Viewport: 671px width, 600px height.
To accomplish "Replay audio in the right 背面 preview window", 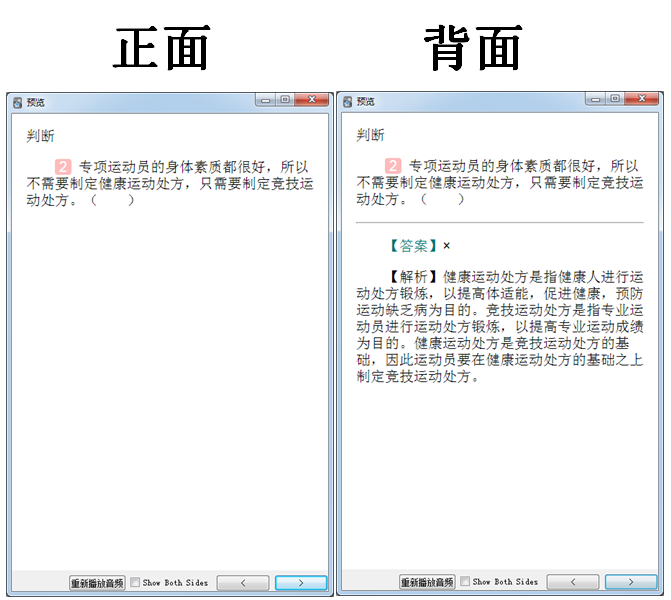I will coord(427,582).
